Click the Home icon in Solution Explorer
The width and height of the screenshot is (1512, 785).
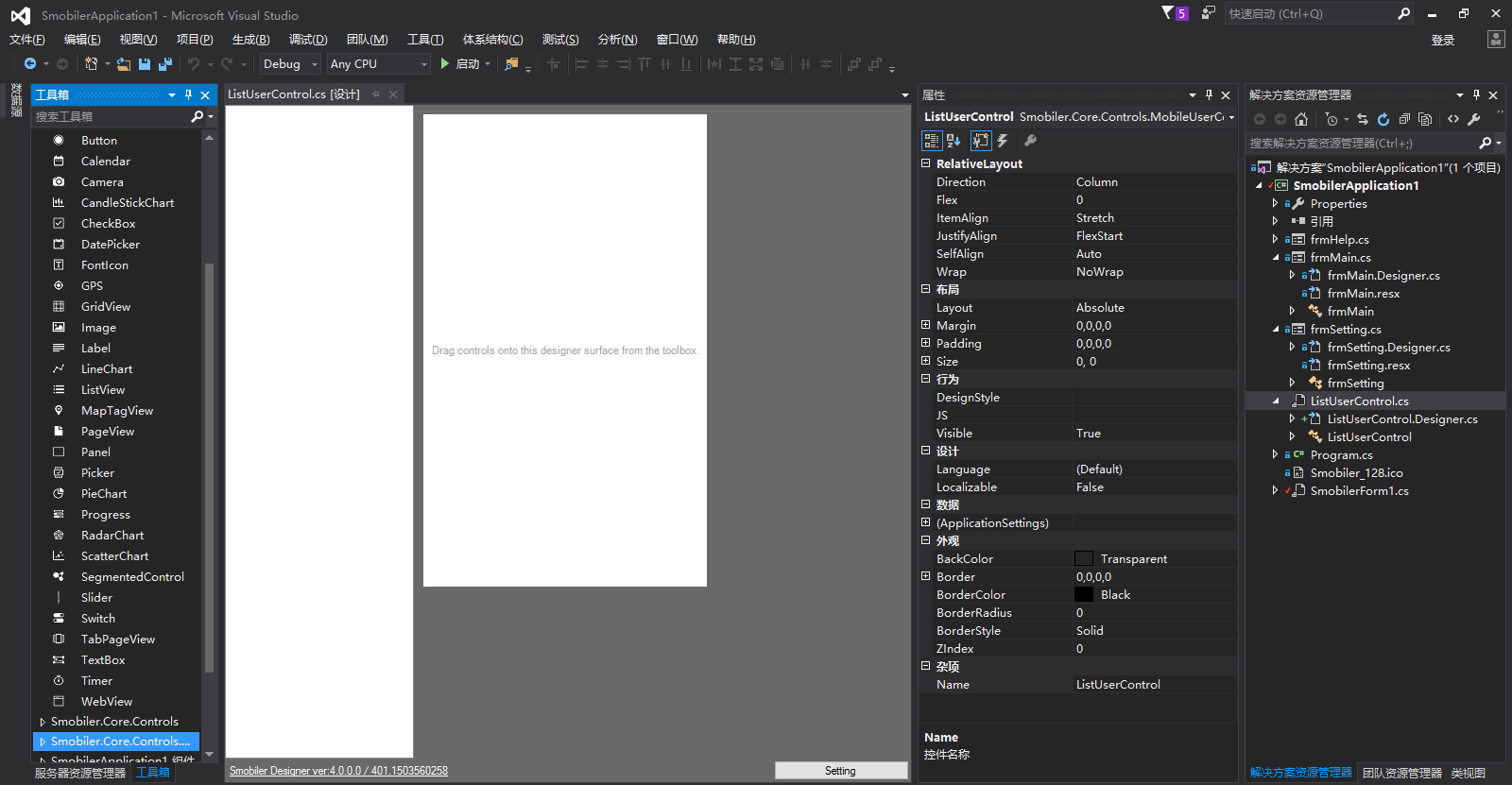[1301, 119]
